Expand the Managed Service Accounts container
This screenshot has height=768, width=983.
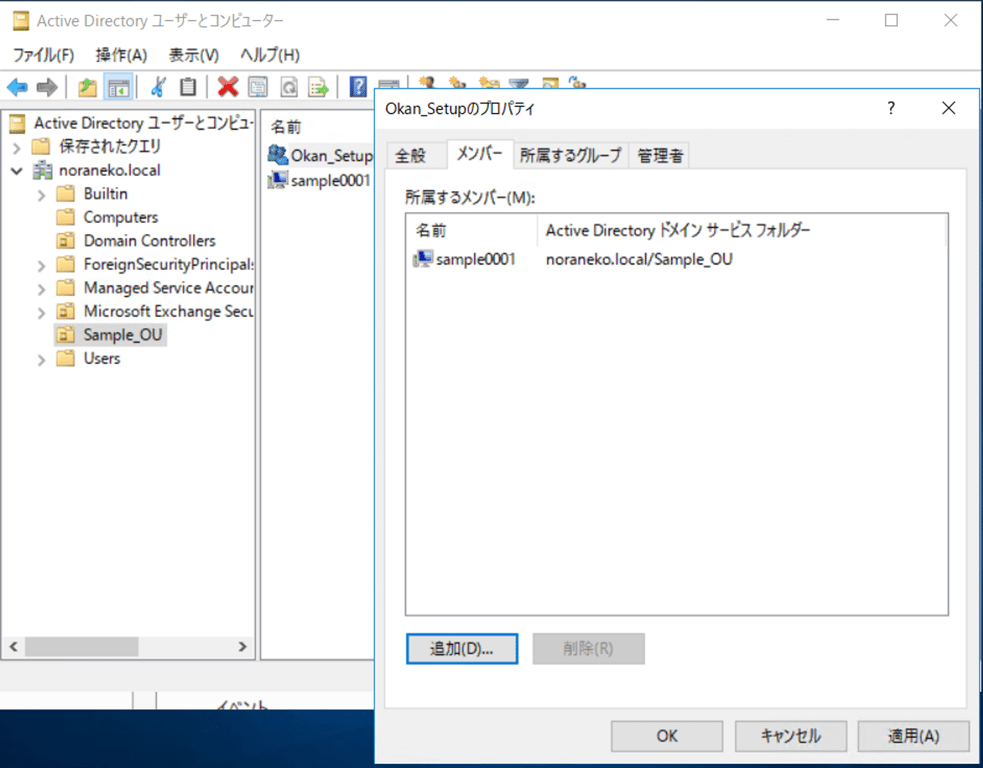pyautogui.click(x=41, y=289)
